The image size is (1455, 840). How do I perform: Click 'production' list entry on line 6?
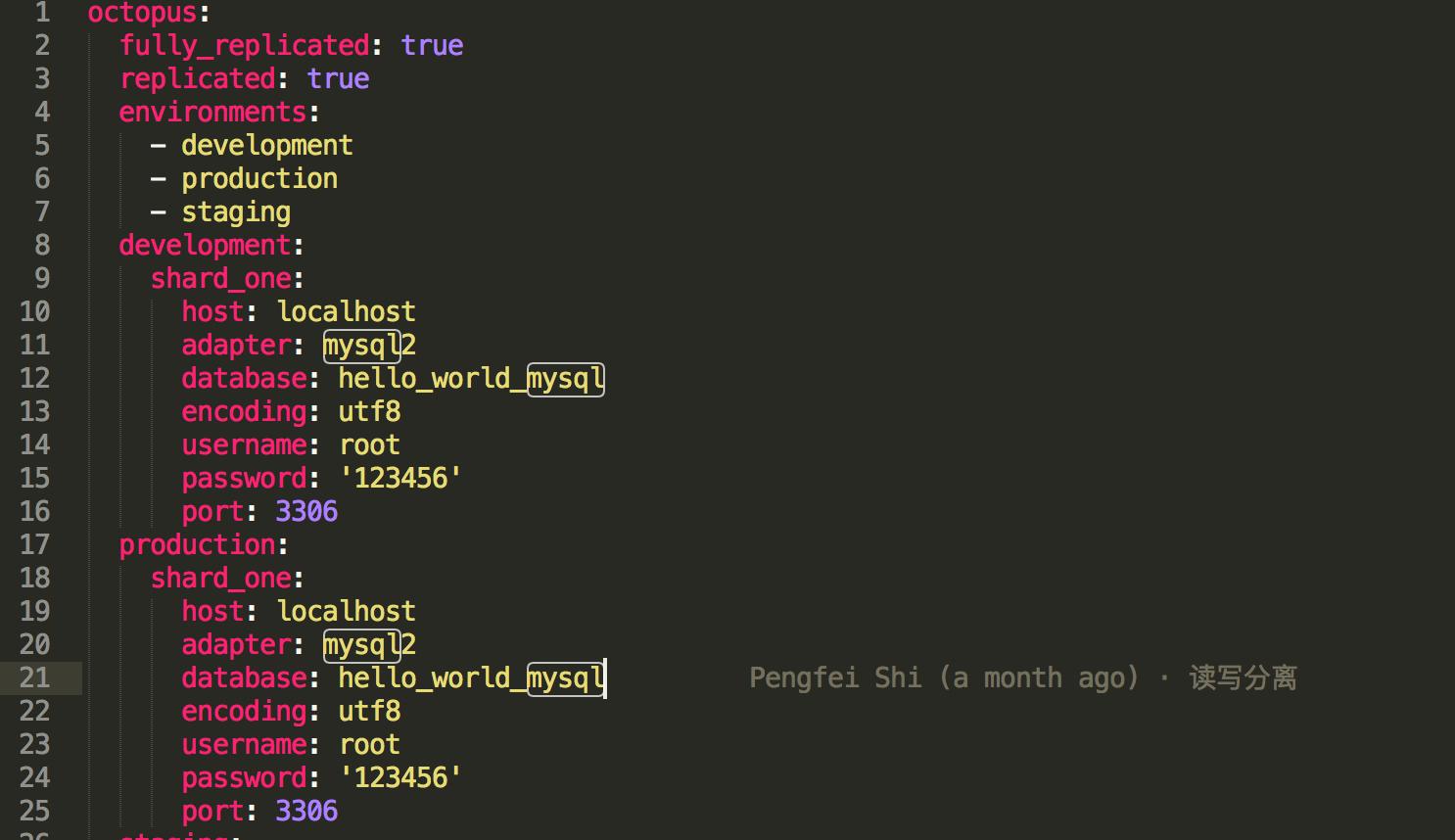[259, 179]
